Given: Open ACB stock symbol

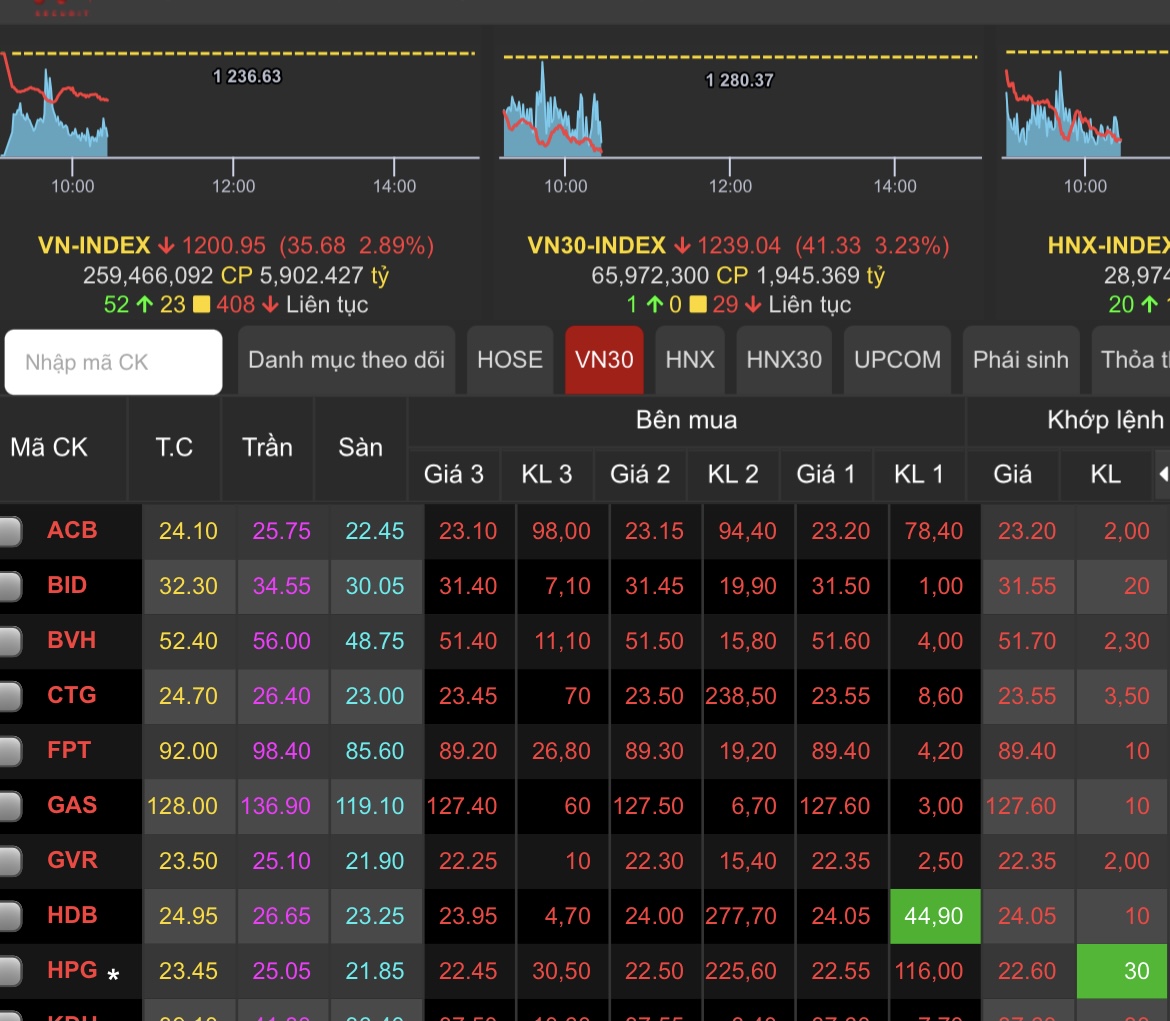Looking at the screenshot, I should [x=72, y=530].
